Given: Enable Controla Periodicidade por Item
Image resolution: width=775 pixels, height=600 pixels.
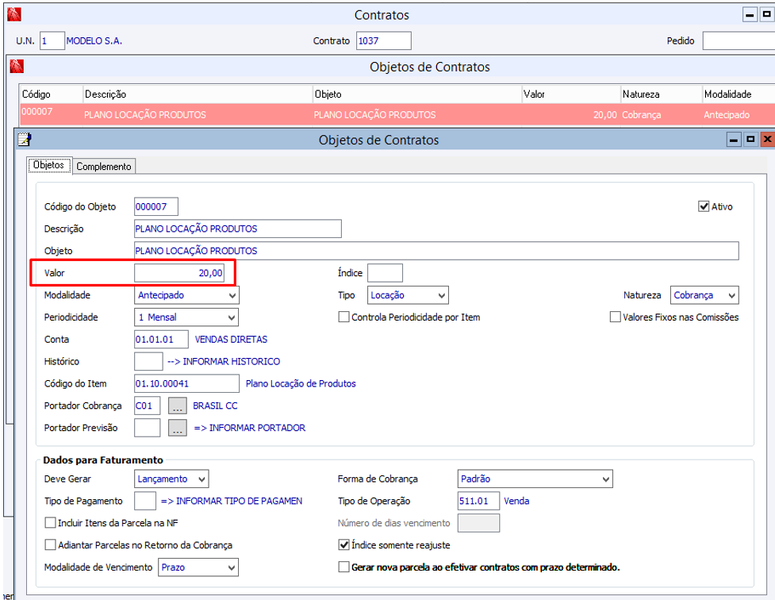Looking at the screenshot, I should [x=344, y=317].
